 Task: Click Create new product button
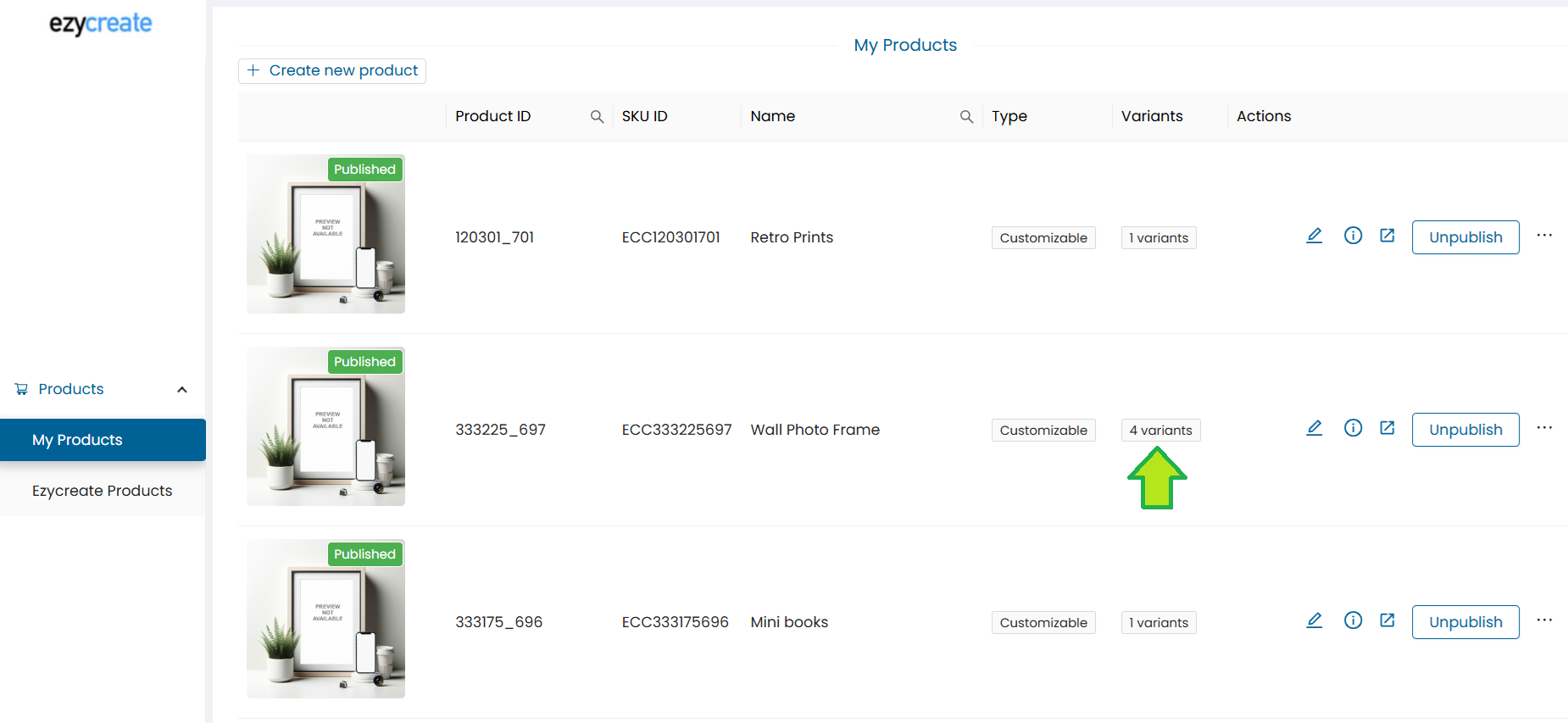tap(332, 70)
